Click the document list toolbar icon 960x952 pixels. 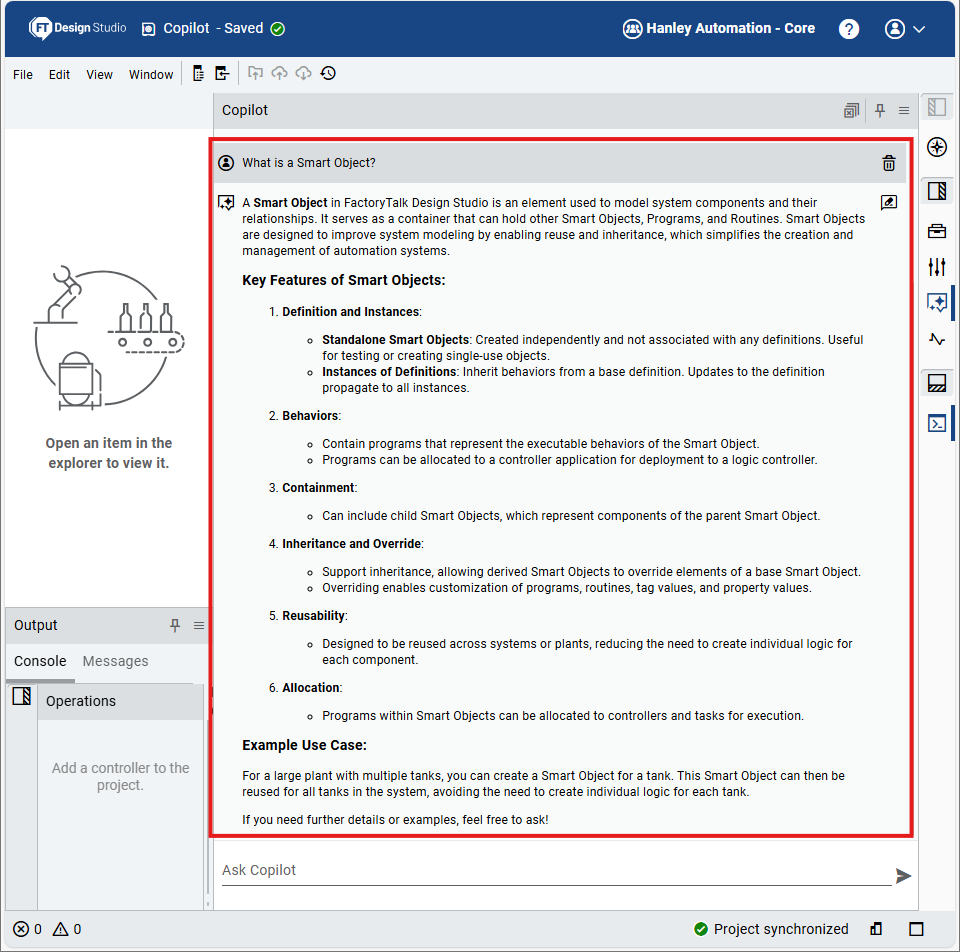(198, 73)
